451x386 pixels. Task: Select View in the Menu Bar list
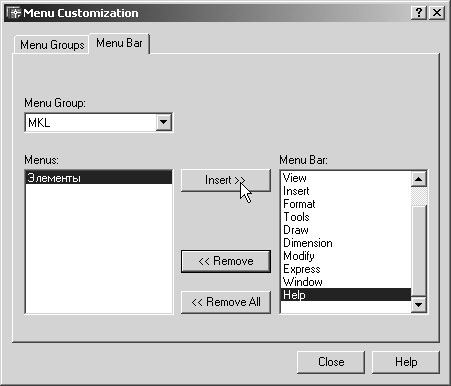pyautogui.click(x=346, y=178)
